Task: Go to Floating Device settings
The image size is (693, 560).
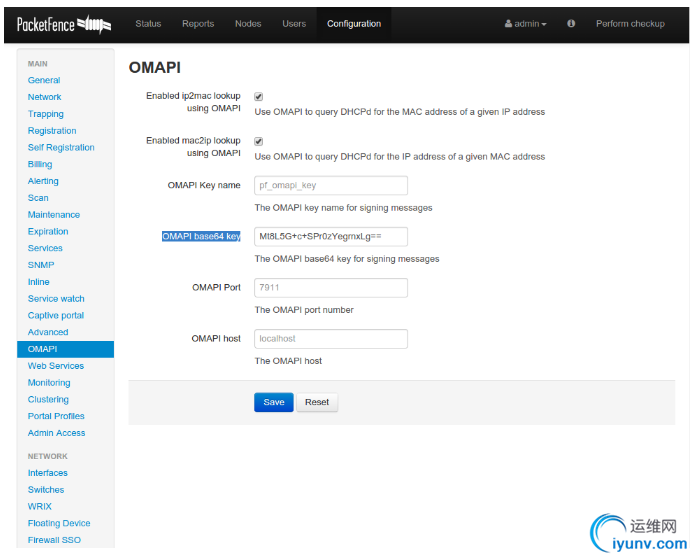Action: pyautogui.click(x=59, y=523)
